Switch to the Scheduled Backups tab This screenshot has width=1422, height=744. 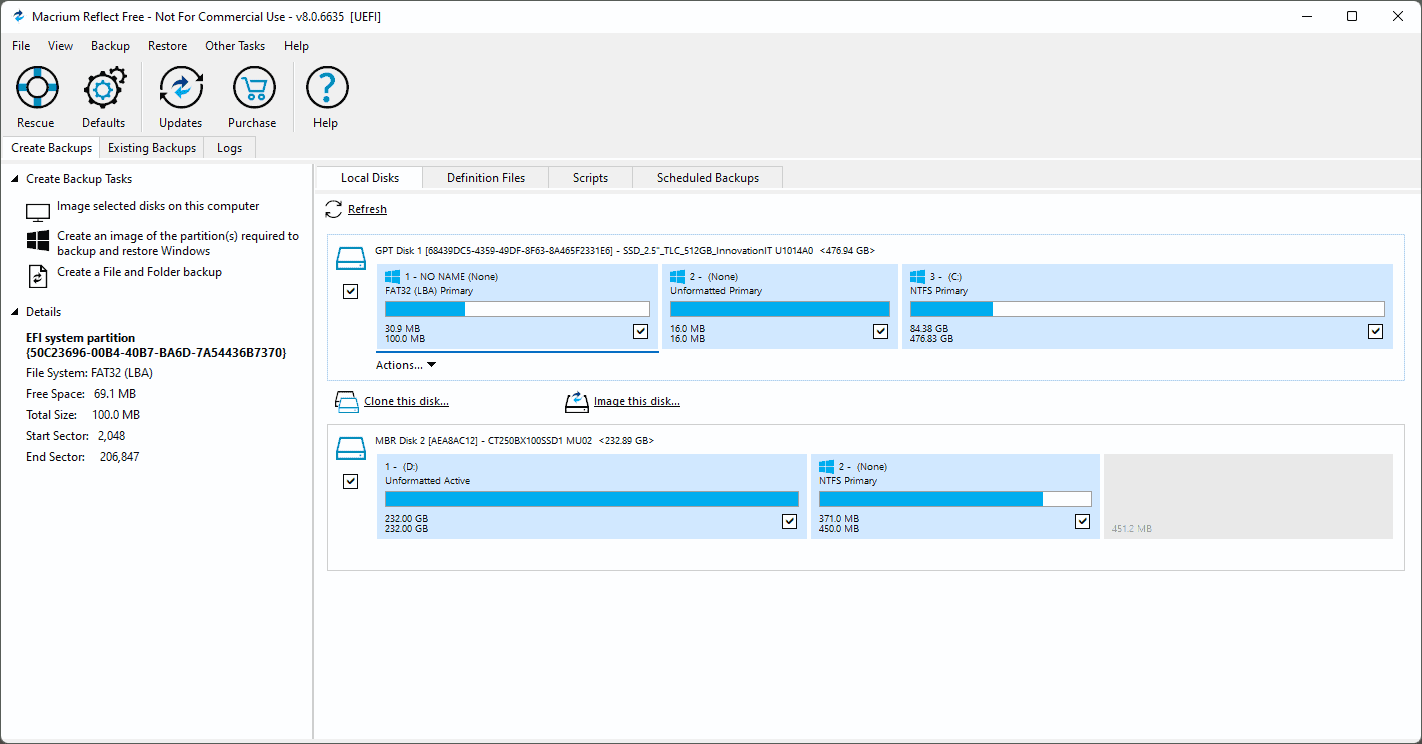(x=707, y=178)
